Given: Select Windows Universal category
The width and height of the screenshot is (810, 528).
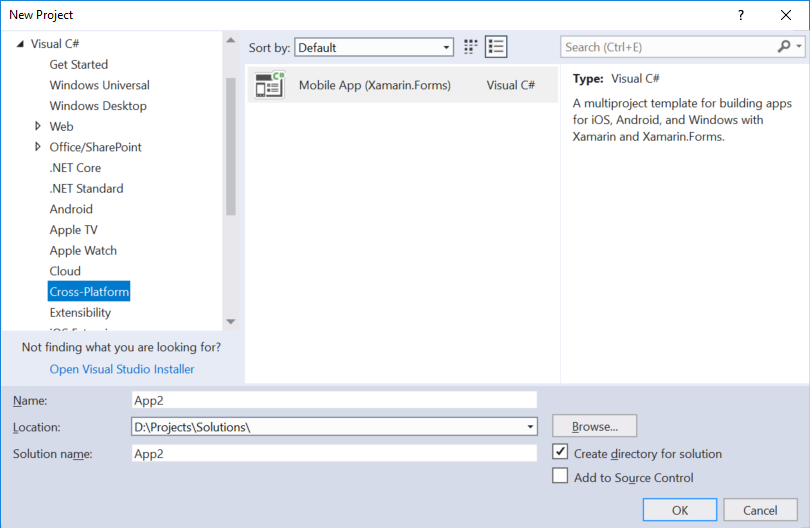Looking at the screenshot, I should point(99,85).
